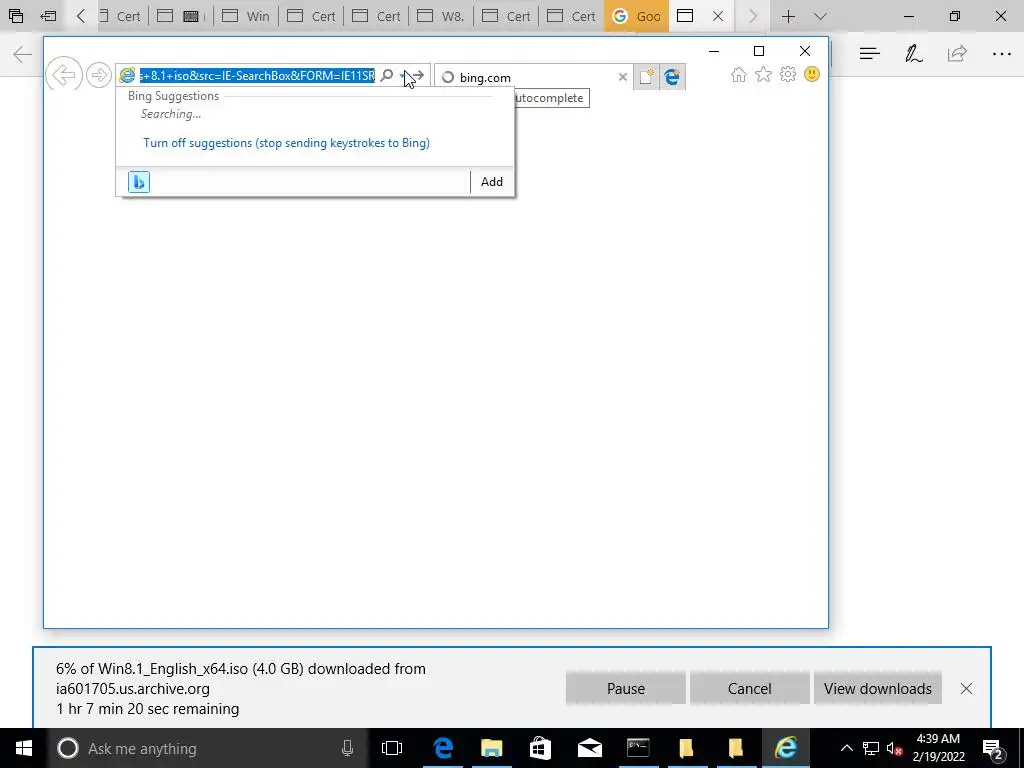Screen dimensions: 1024x768
Task: Click Edge's back arrow behind IE window
Action: point(22,54)
